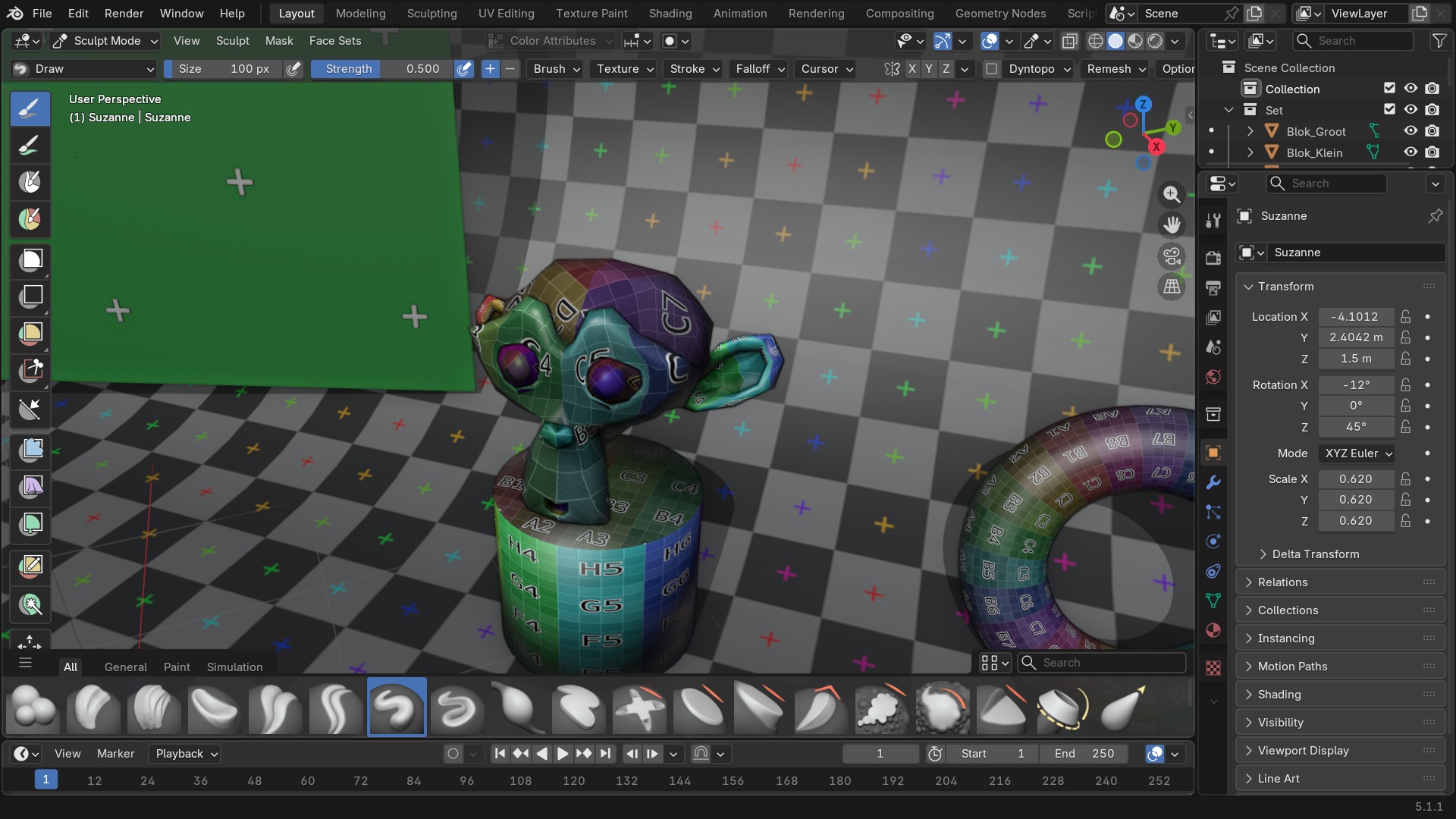
Task: Pin the Suzanne properties panel
Action: [1435, 216]
